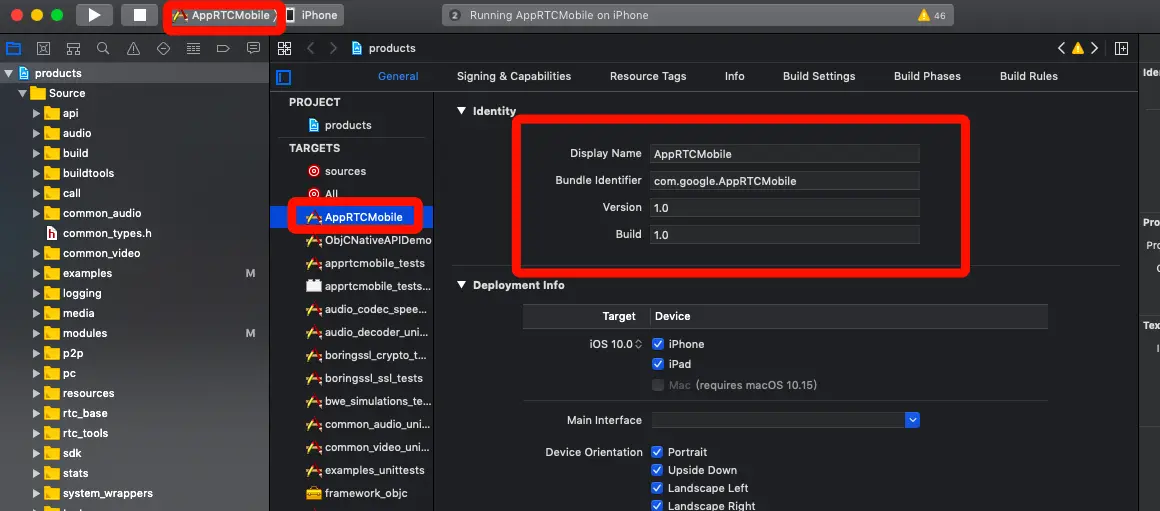Expand the audio folder
This screenshot has width=1160, height=511.
click(36, 133)
